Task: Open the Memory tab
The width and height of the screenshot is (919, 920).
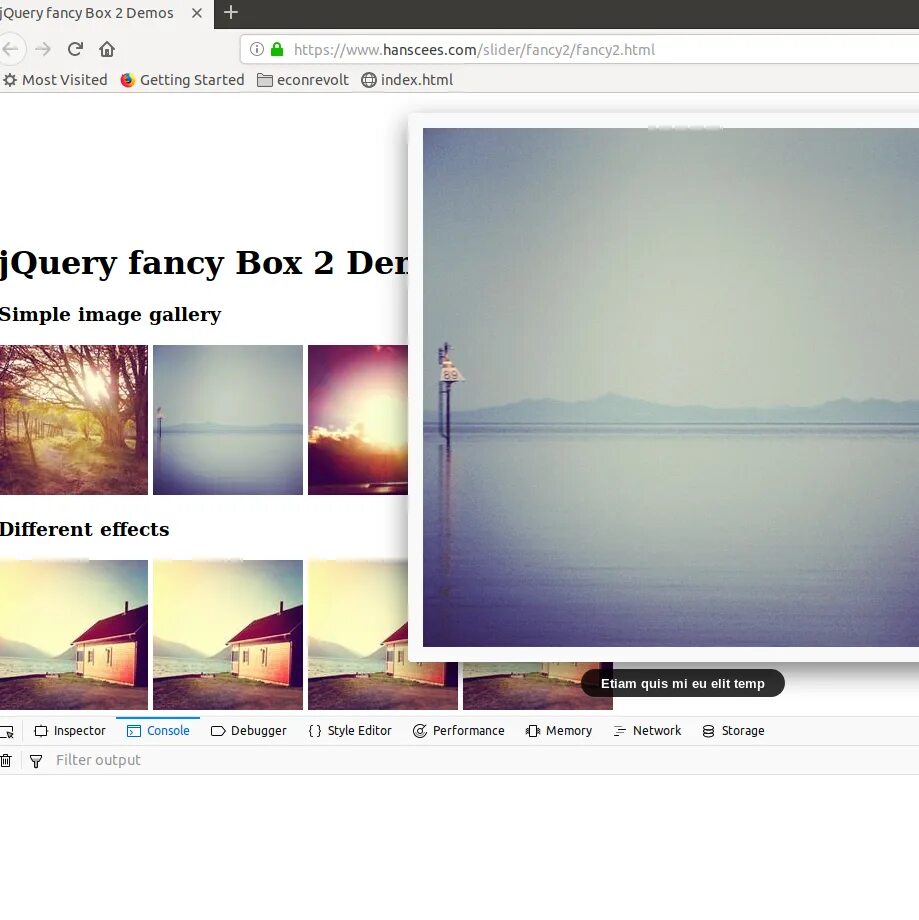Action: [558, 730]
